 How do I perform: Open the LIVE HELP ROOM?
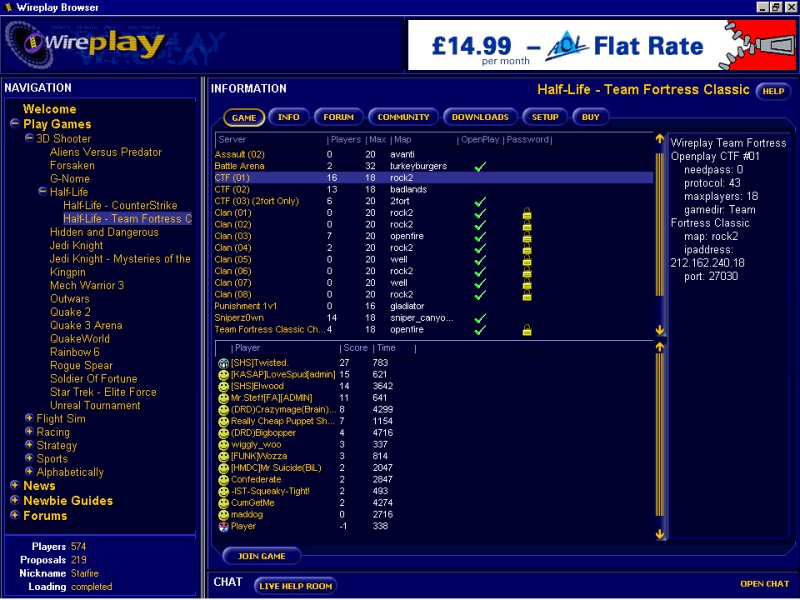pyautogui.click(x=295, y=586)
